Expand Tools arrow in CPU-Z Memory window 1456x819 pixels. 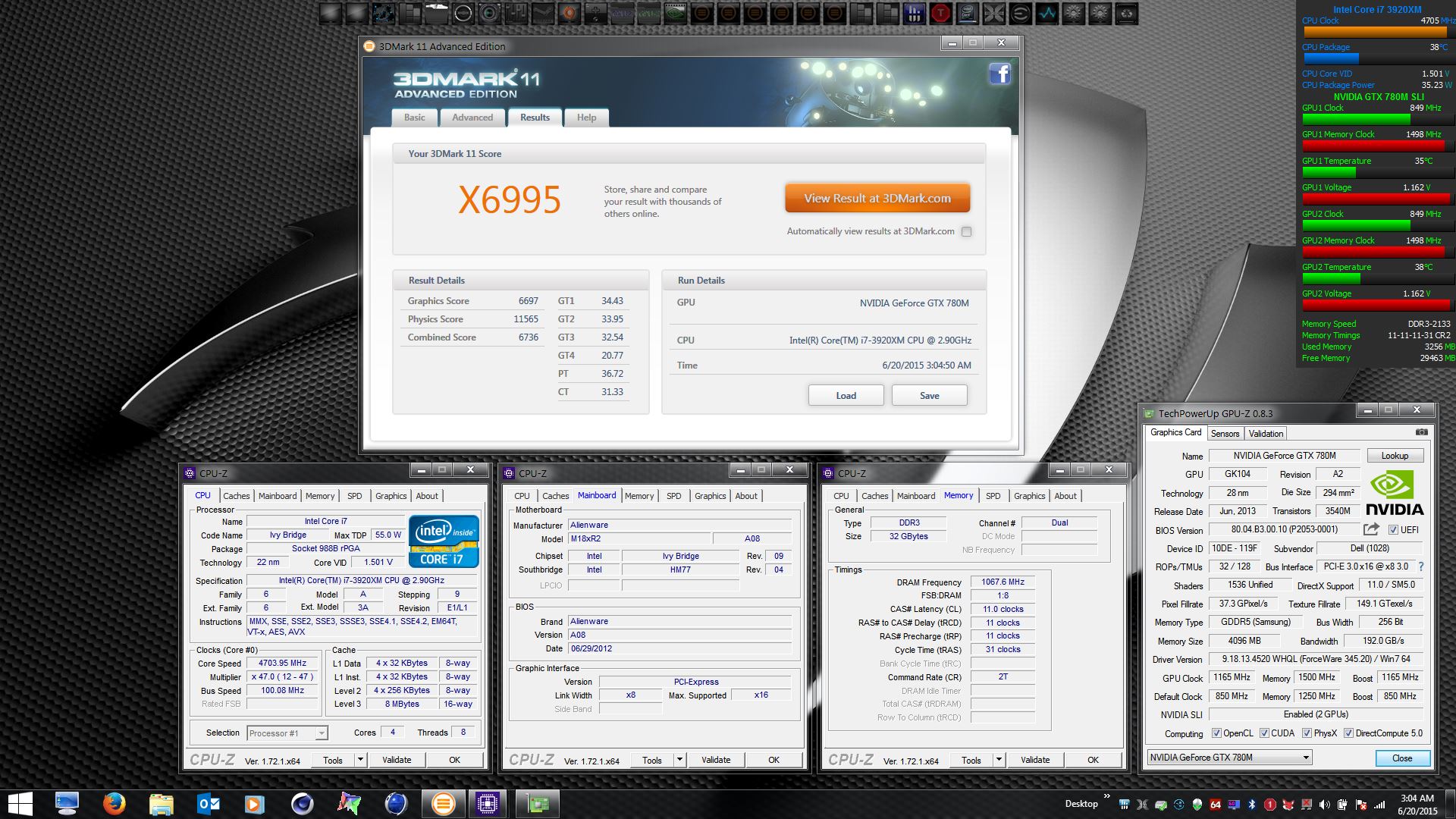999,760
